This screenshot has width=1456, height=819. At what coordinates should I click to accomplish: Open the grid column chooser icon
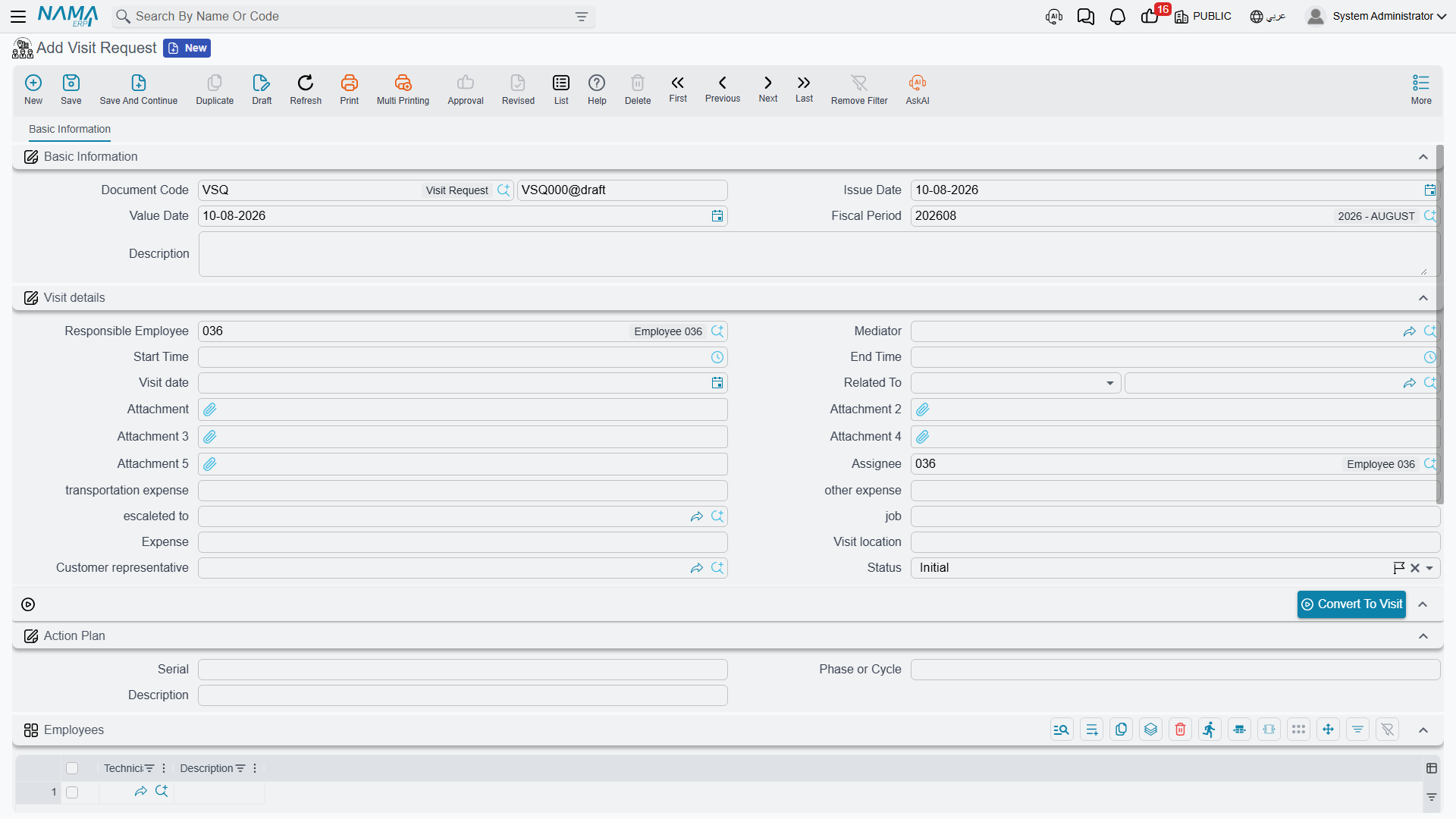[1432, 768]
